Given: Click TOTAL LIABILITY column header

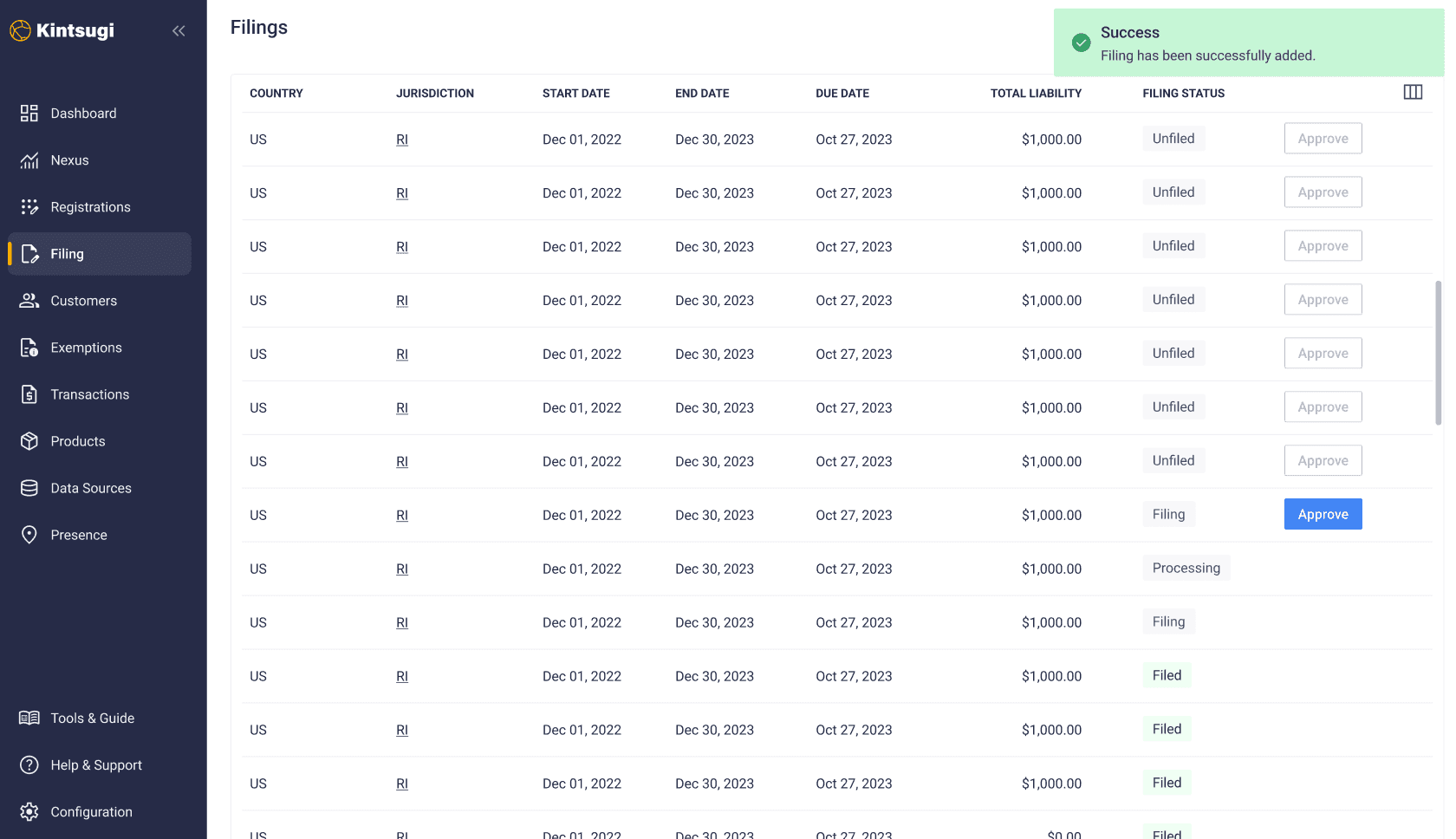Looking at the screenshot, I should pyautogui.click(x=1036, y=93).
